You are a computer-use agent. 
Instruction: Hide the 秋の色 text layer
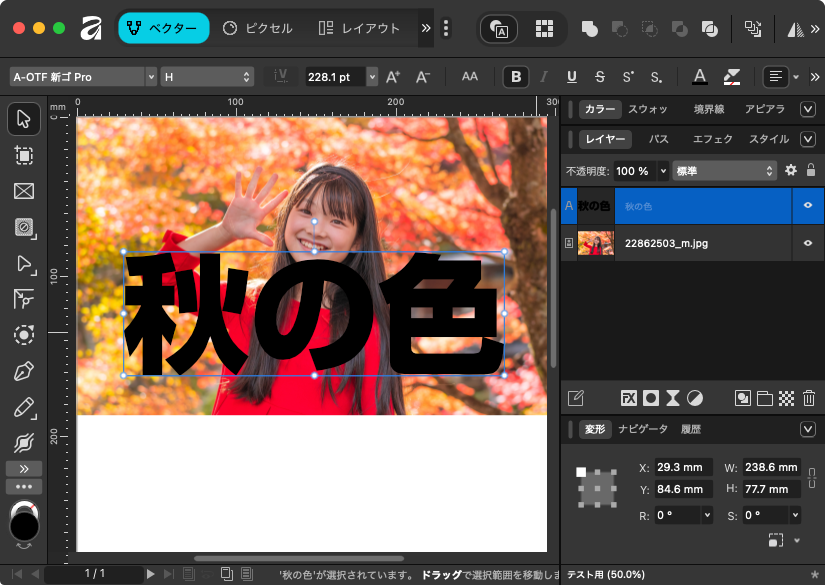pos(807,206)
